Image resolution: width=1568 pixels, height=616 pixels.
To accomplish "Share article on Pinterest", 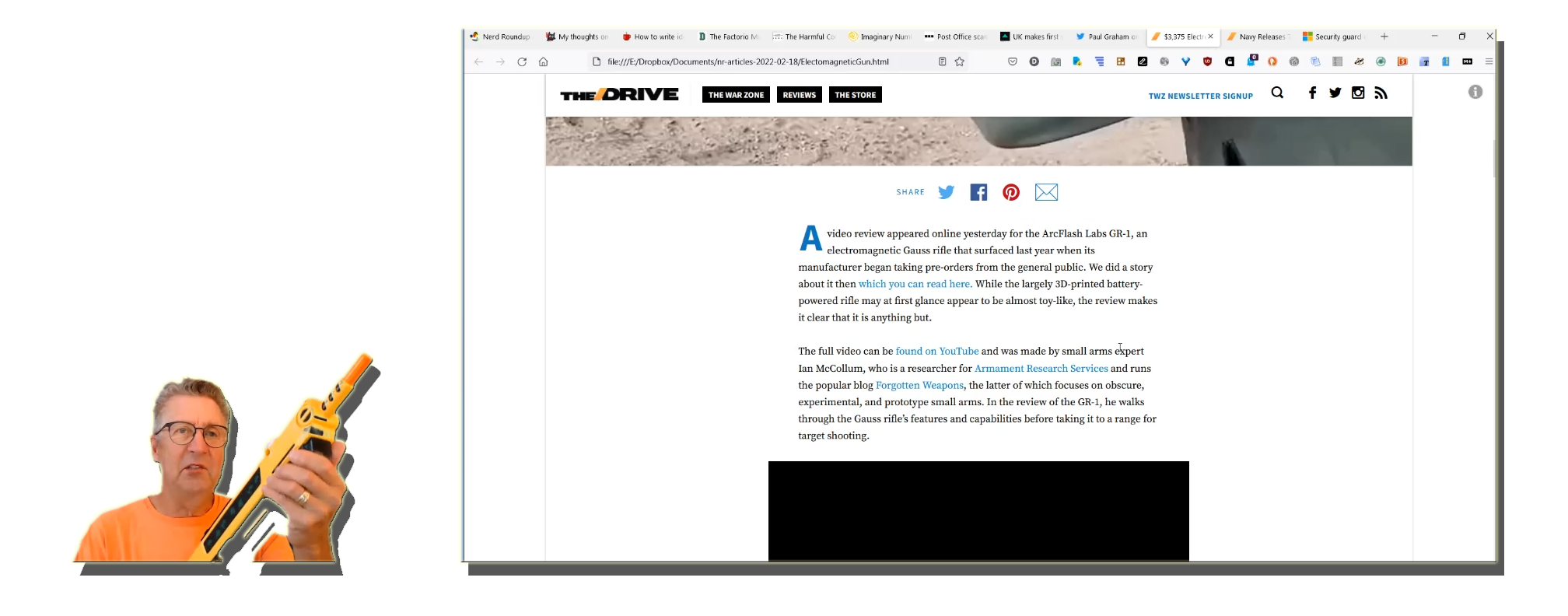I will (x=1011, y=192).
